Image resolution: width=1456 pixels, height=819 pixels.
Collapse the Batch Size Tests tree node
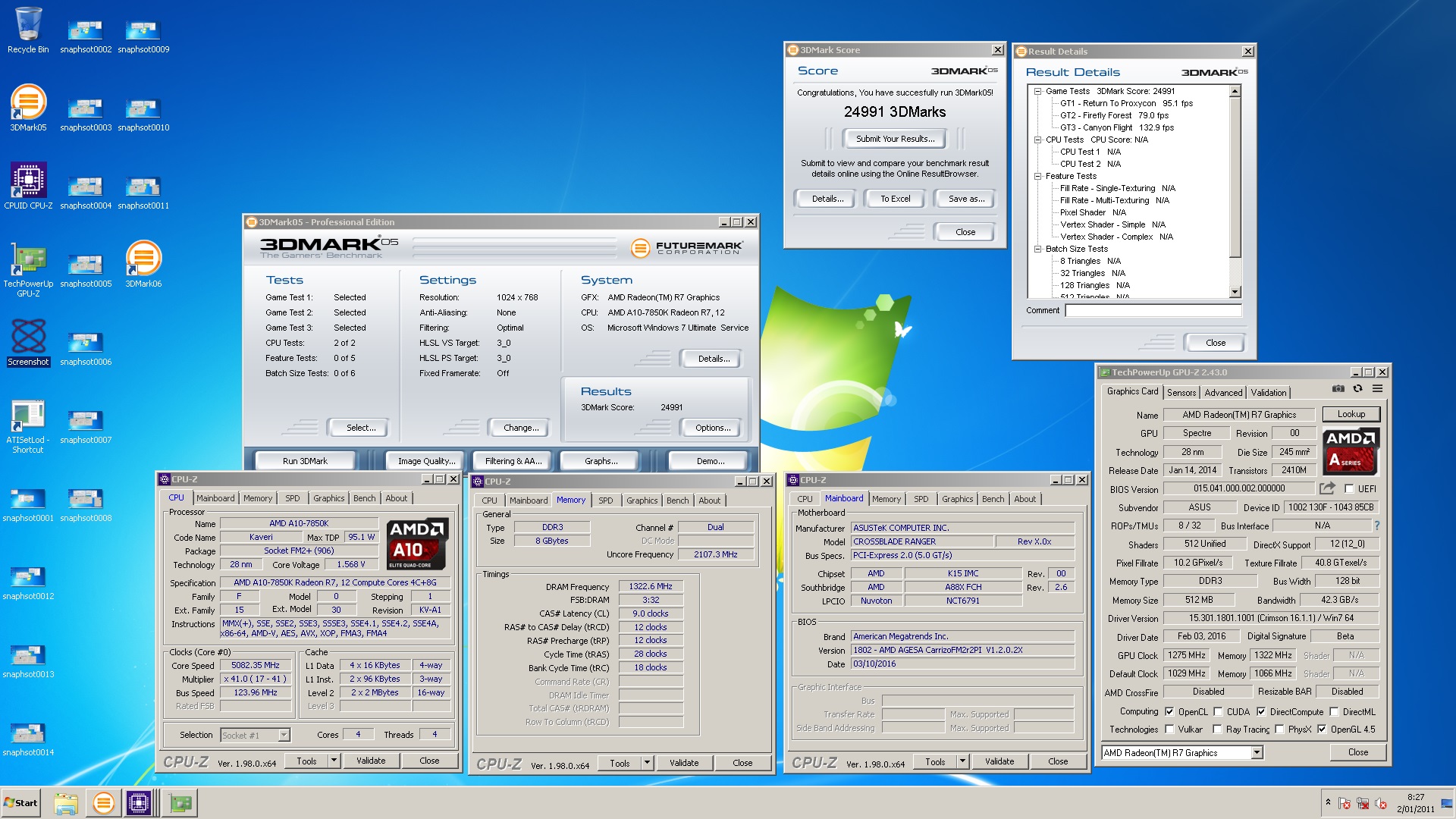[1037, 249]
